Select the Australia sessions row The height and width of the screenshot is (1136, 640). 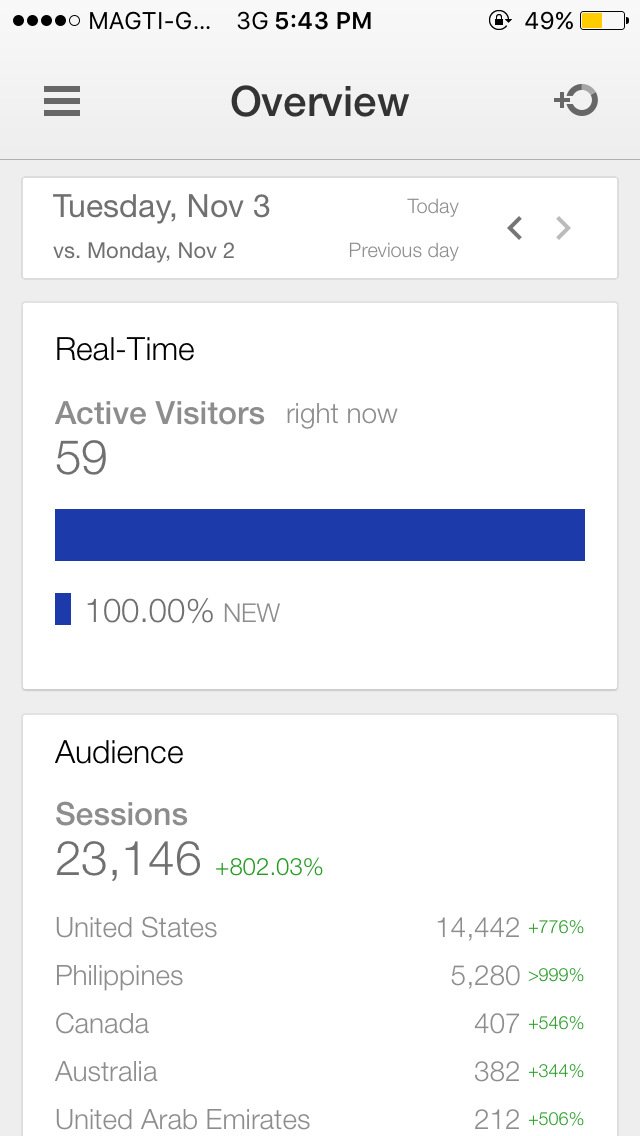coord(320,1072)
